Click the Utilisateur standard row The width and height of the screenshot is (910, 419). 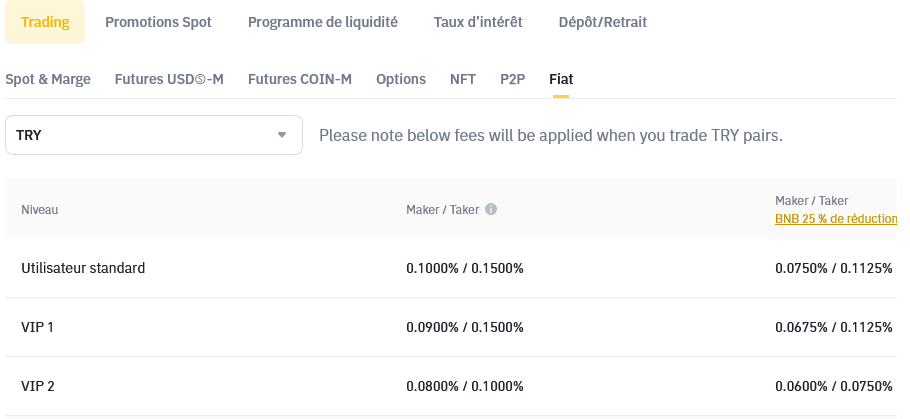(83, 268)
